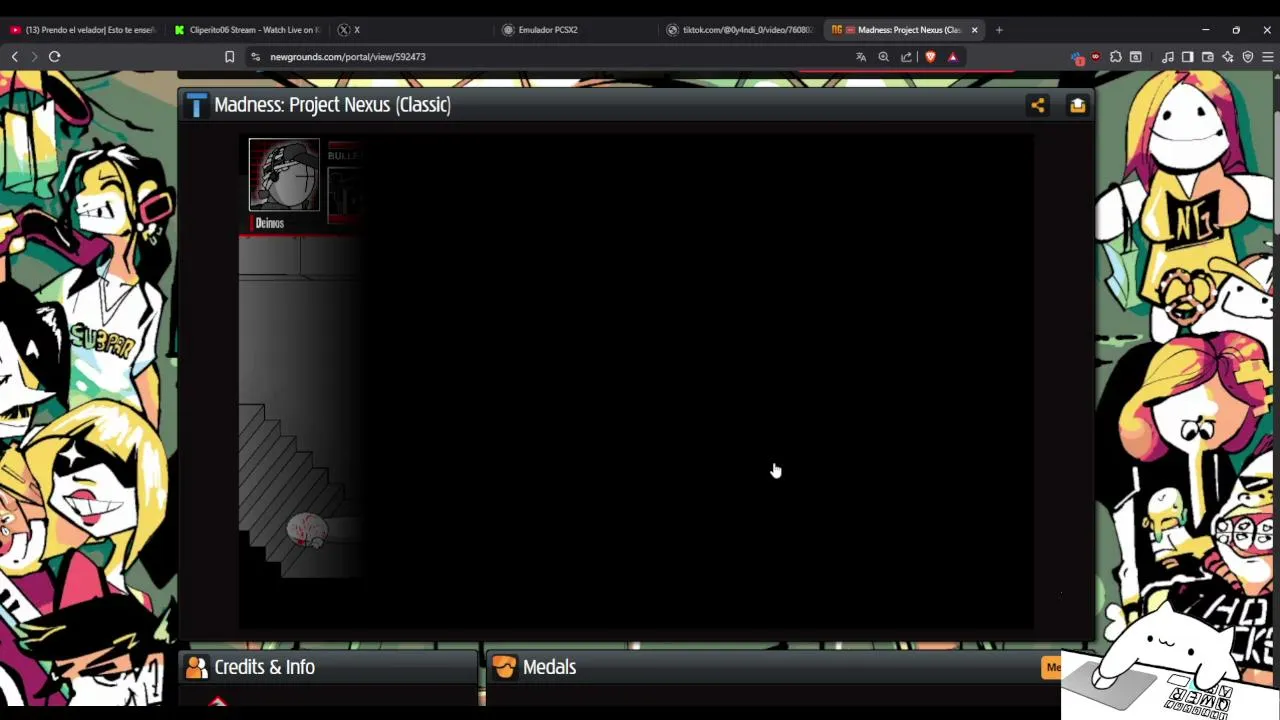The image size is (1280, 720).
Task: Open the Leo AI sparkle icon
Action: (1228, 57)
